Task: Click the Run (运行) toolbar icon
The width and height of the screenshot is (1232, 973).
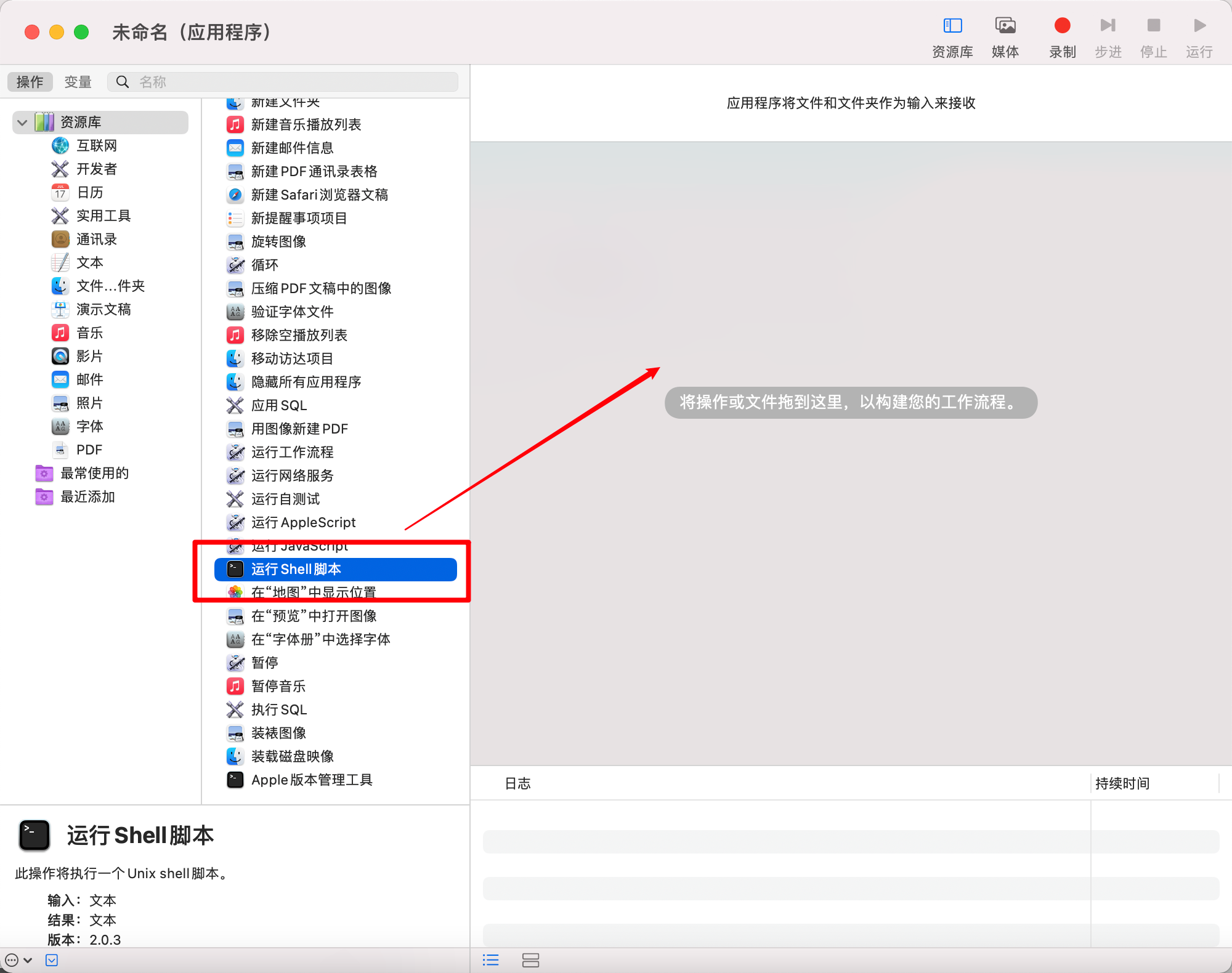Action: click(x=1198, y=25)
